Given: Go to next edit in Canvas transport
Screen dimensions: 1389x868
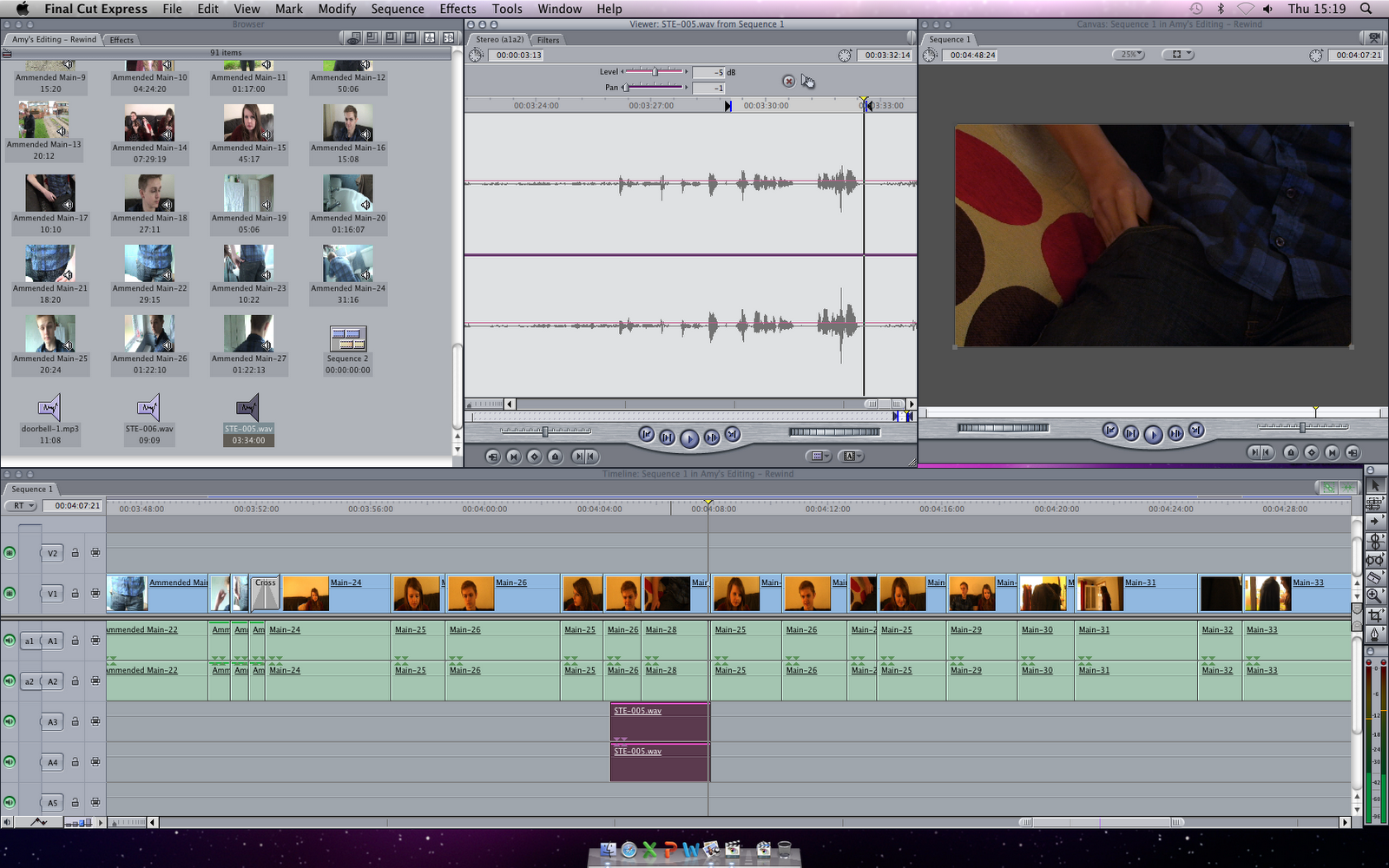Looking at the screenshot, I should pos(1196,431).
